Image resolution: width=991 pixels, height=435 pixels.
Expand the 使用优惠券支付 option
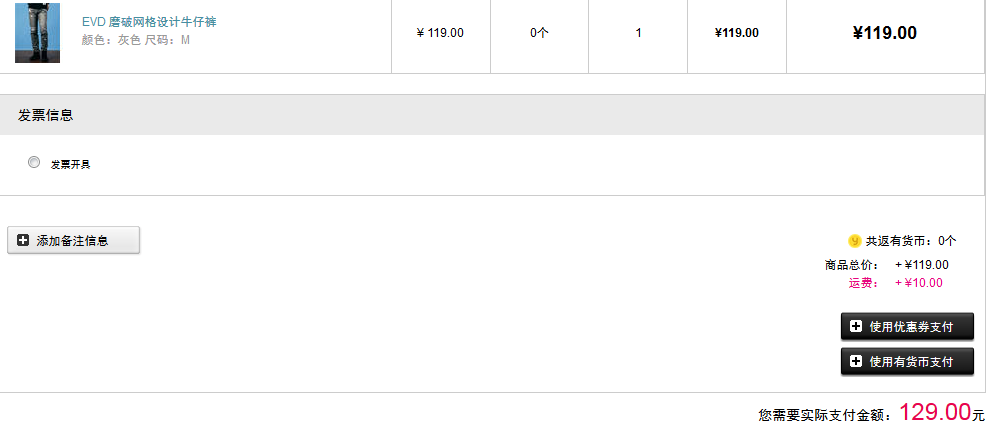point(907,327)
